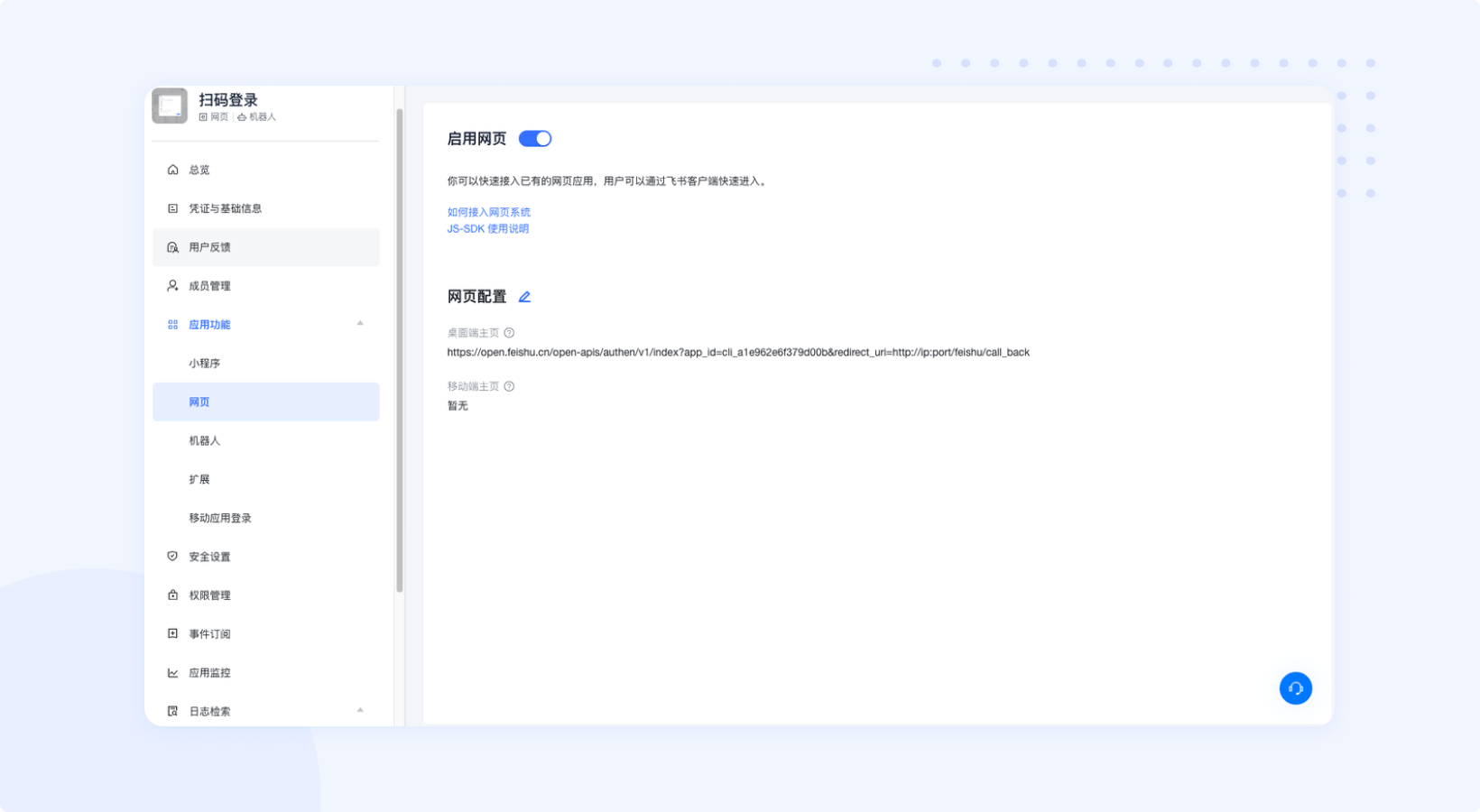Click the small 网页 tag icon under the app title

coord(203,117)
